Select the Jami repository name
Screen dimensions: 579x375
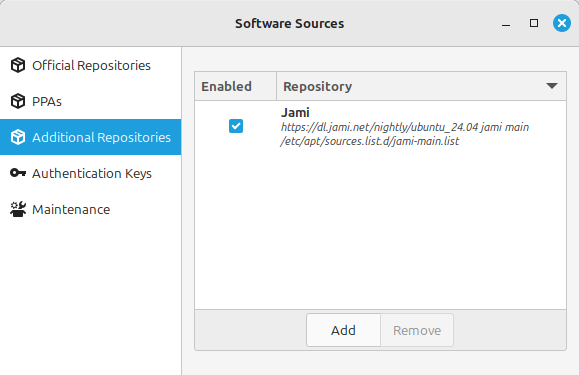pos(295,112)
